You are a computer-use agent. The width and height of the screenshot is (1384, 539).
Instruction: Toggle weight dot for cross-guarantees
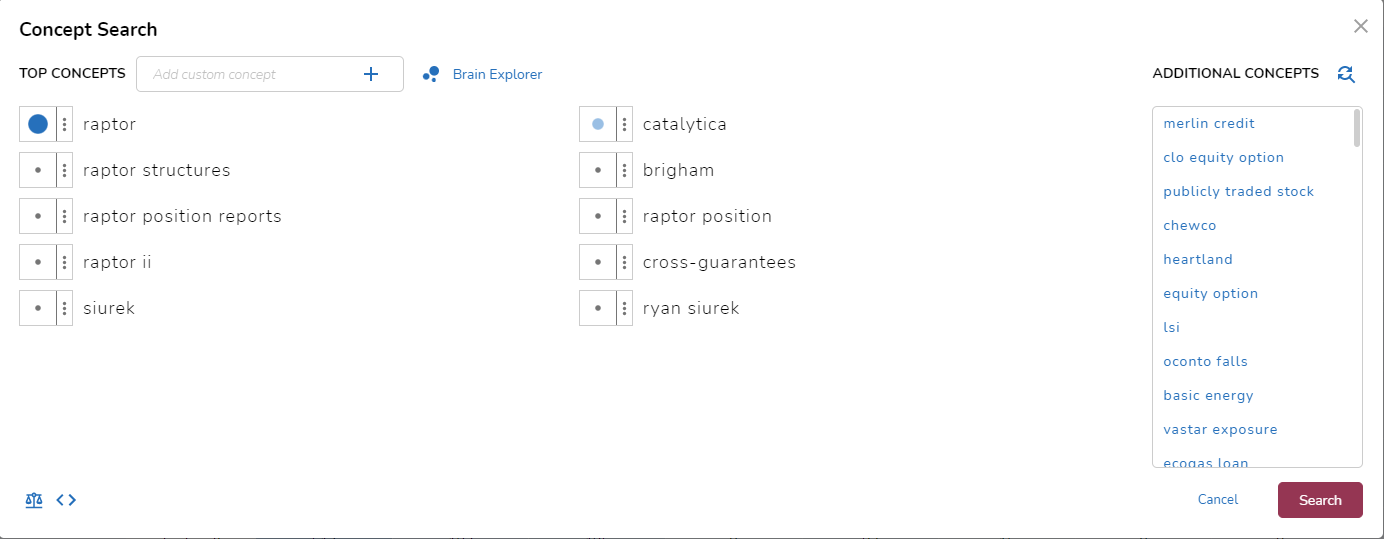coord(598,262)
